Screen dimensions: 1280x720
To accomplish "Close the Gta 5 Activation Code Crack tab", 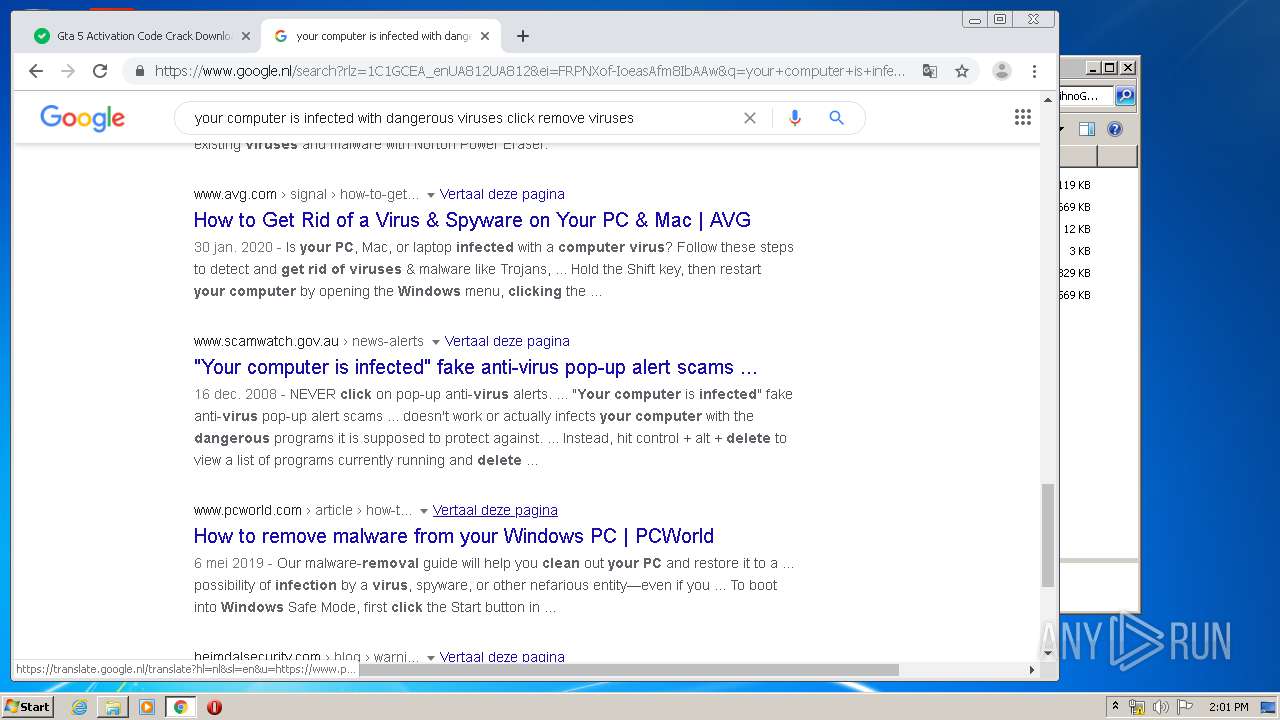I will [245, 36].
